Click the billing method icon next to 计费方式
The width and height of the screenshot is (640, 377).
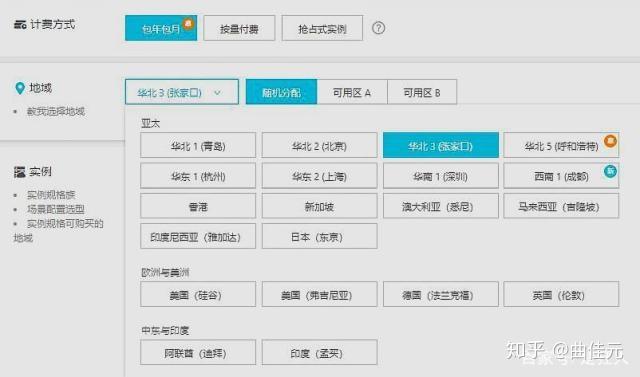pos(20,24)
